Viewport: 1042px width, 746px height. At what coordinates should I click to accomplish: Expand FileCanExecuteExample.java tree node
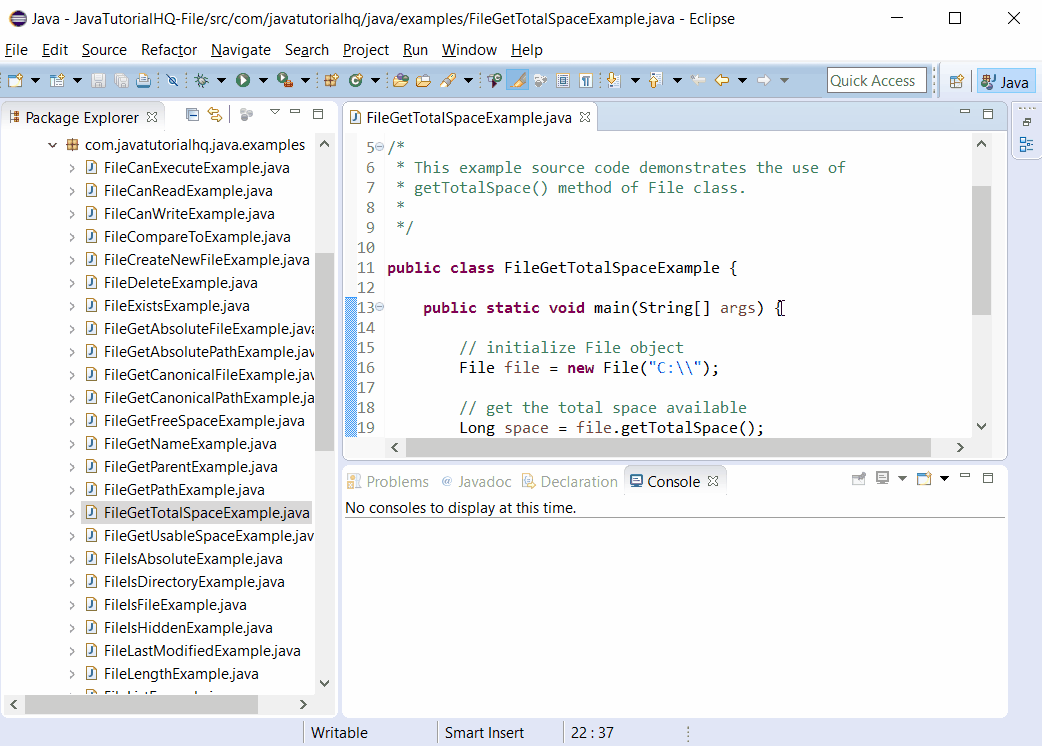pyautogui.click(x=72, y=168)
